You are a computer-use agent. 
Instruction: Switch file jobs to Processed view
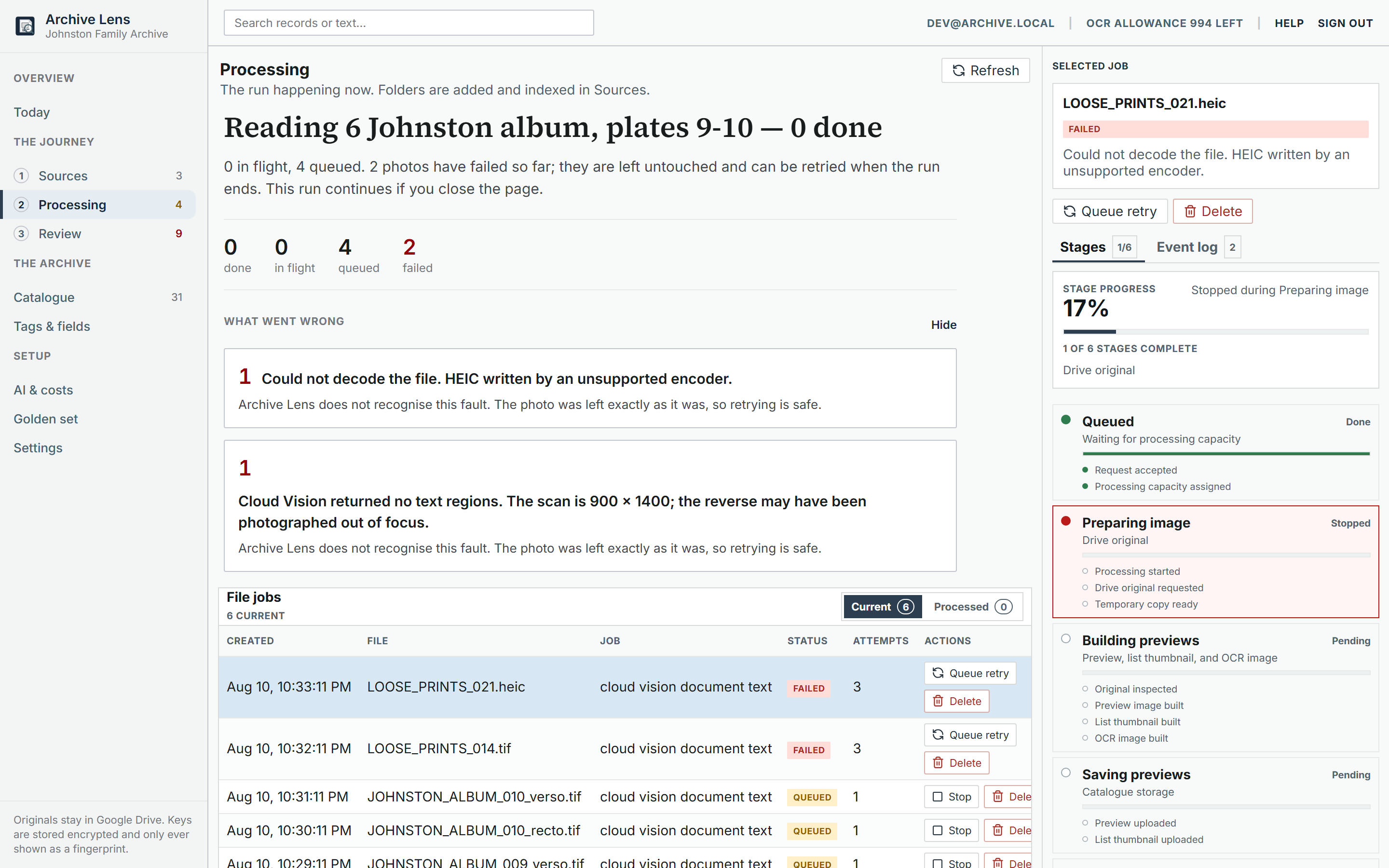tap(973, 607)
